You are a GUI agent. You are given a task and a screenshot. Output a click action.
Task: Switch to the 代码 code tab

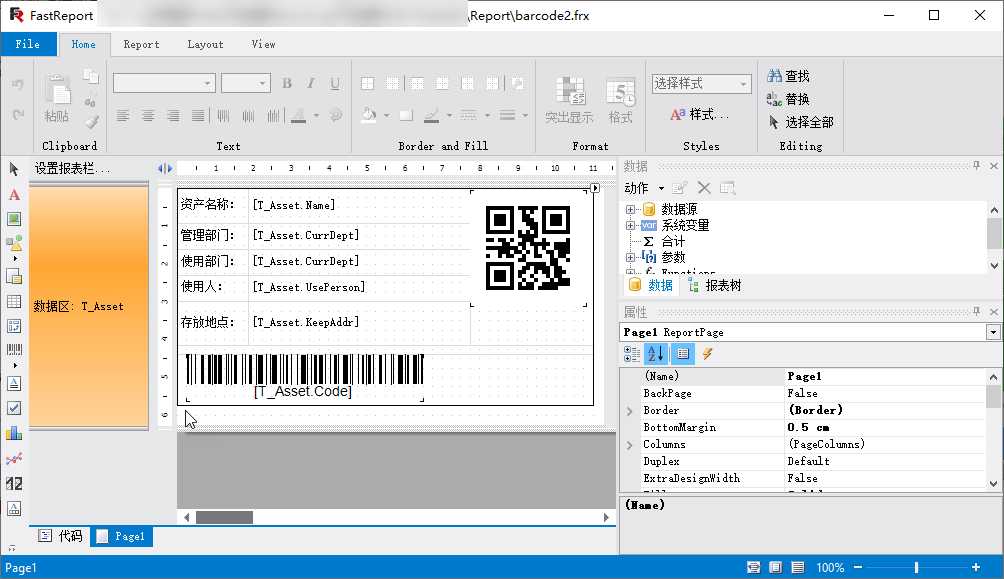(x=61, y=536)
